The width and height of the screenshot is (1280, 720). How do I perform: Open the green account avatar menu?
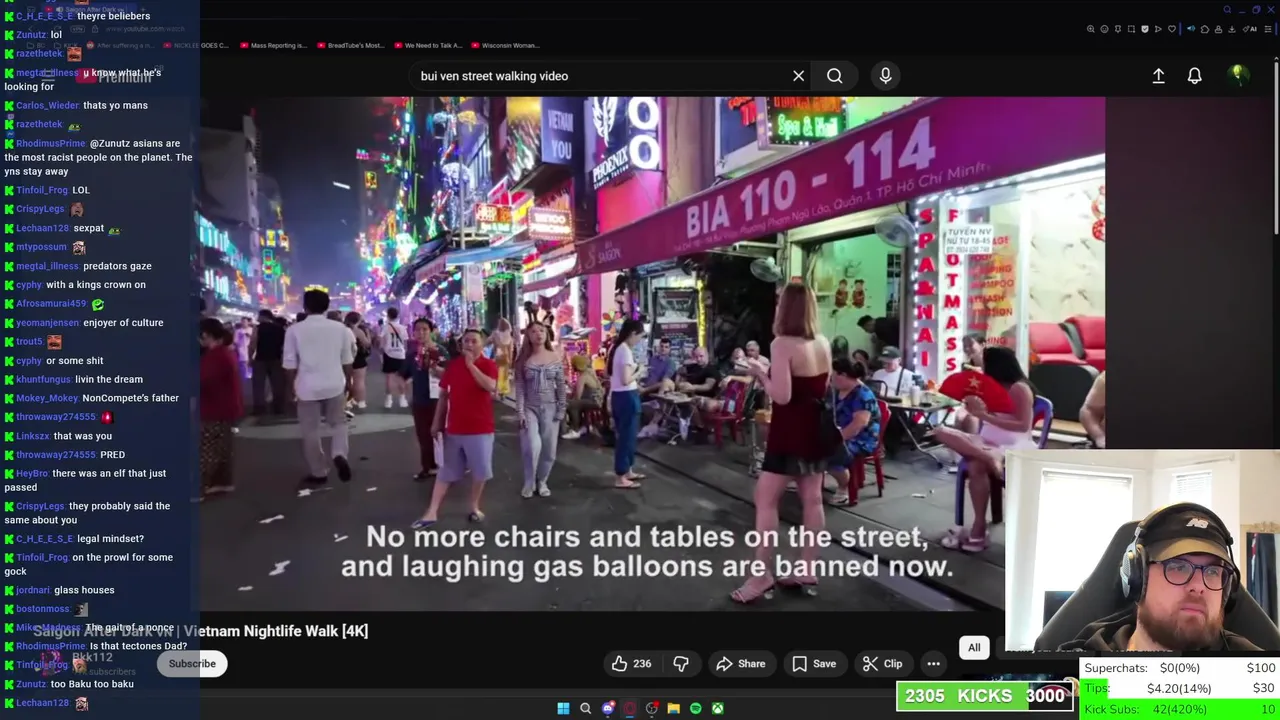tap(1238, 75)
